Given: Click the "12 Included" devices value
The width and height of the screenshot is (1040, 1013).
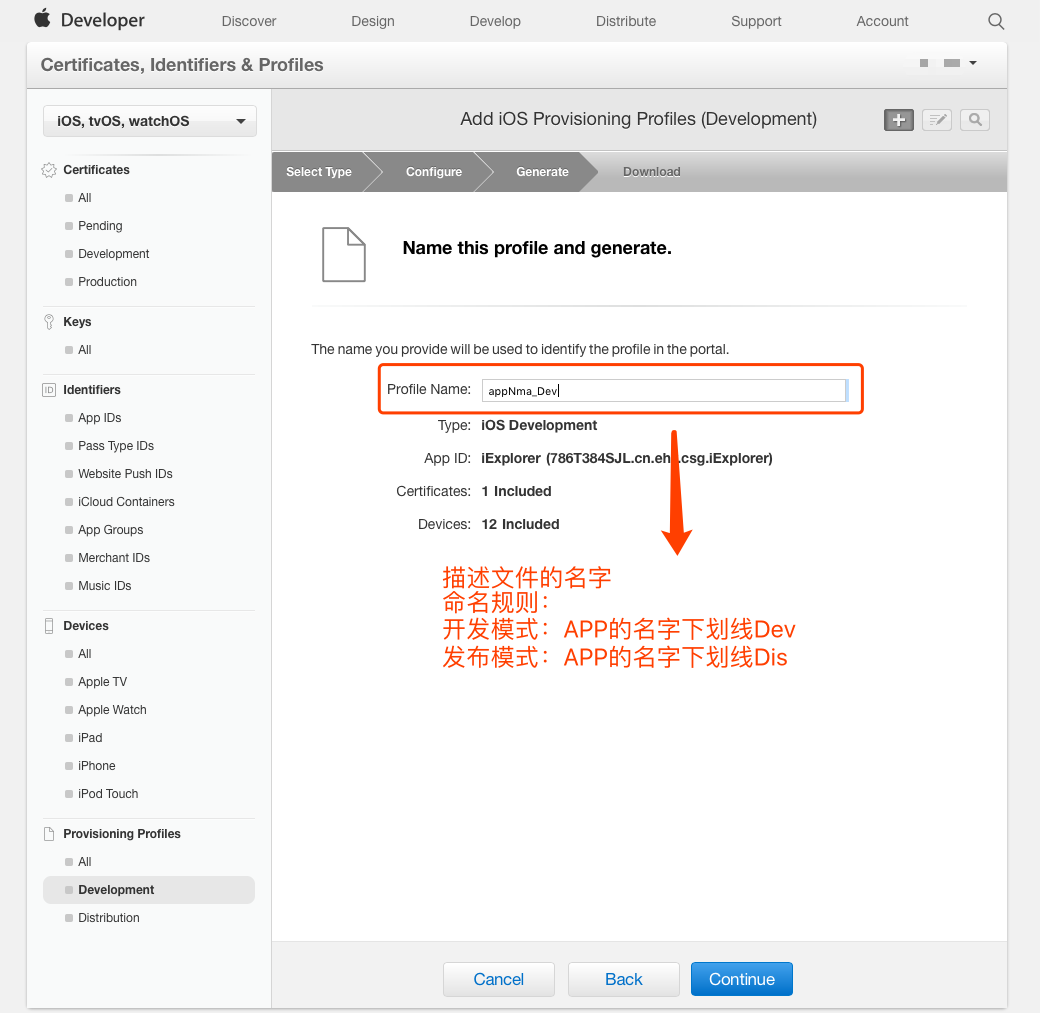Looking at the screenshot, I should coord(520,524).
